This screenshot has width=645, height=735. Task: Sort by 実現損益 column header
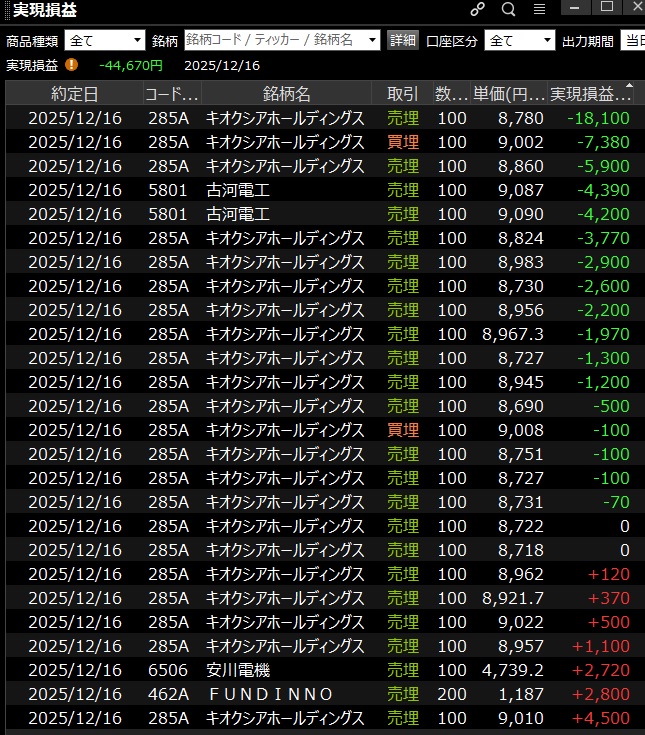pyautogui.click(x=591, y=94)
